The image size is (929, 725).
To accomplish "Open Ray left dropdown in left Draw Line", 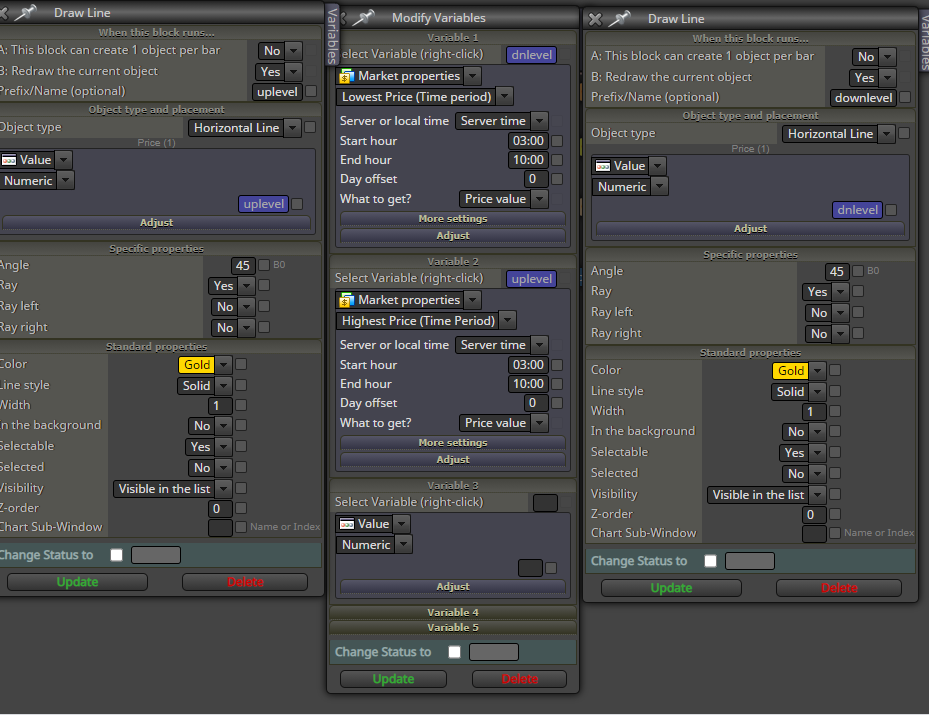I will coord(233,306).
